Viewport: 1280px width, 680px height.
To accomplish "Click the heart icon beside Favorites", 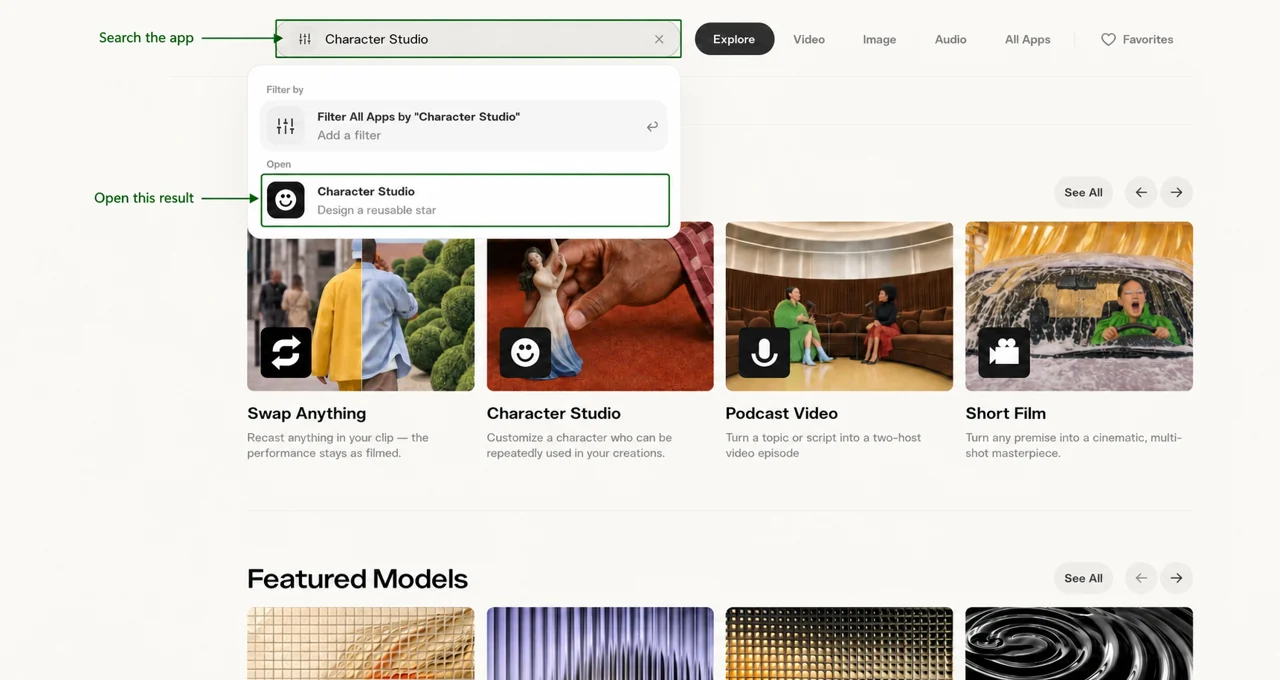I will [1108, 40].
